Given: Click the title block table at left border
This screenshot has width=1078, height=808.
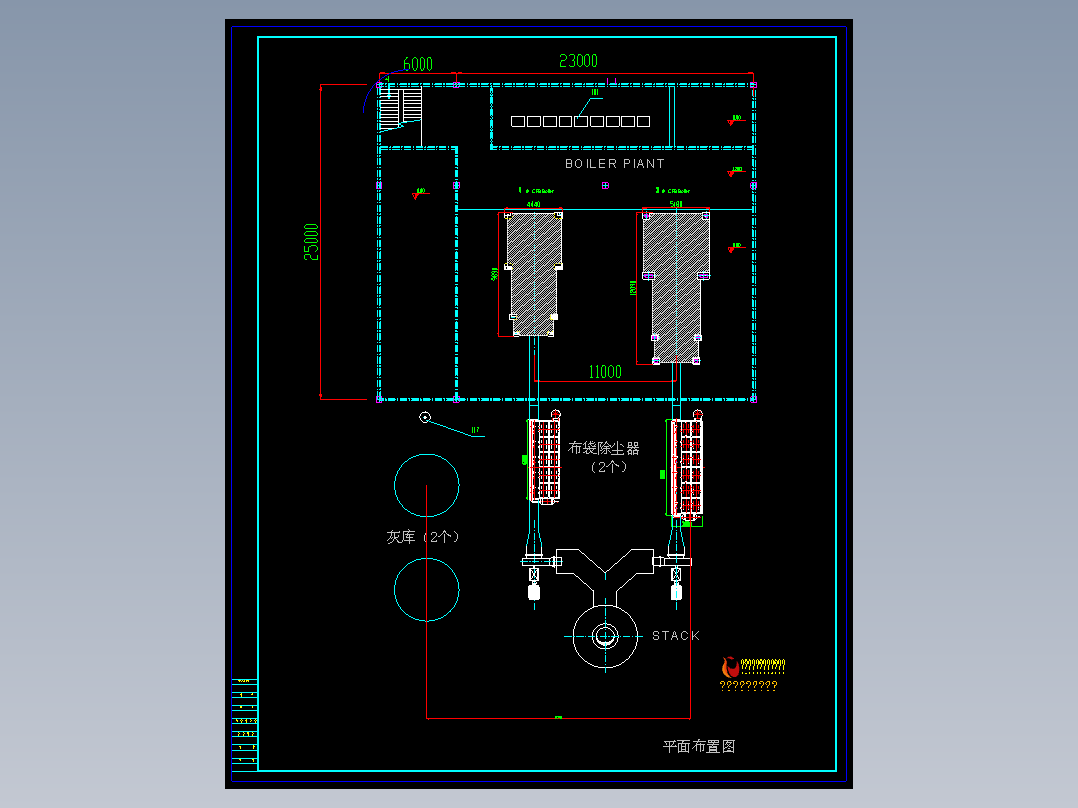Looking at the screenshot, I should click(x=245, y=724).
